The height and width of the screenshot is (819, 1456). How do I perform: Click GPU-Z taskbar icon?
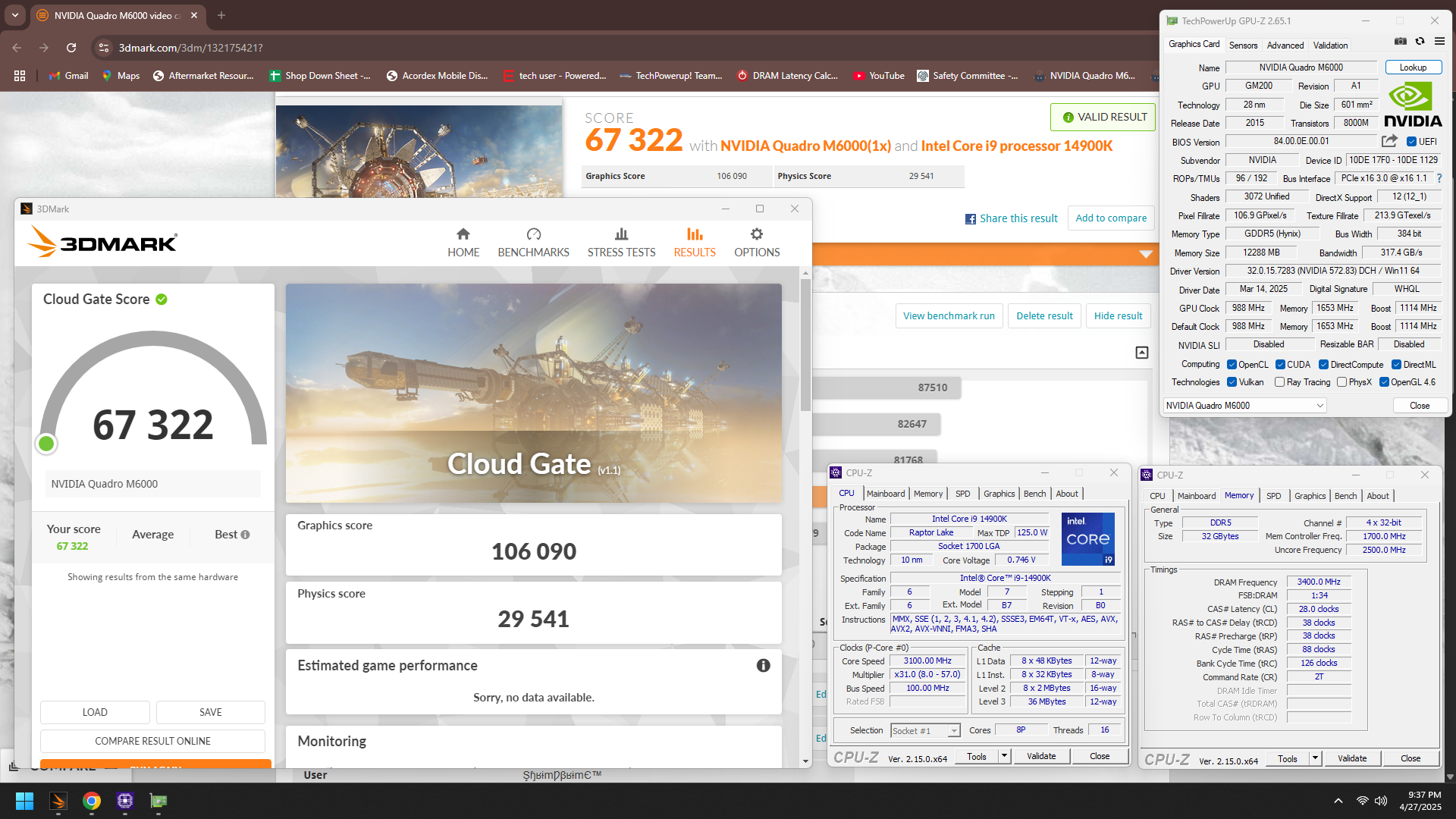pos(158,801)
